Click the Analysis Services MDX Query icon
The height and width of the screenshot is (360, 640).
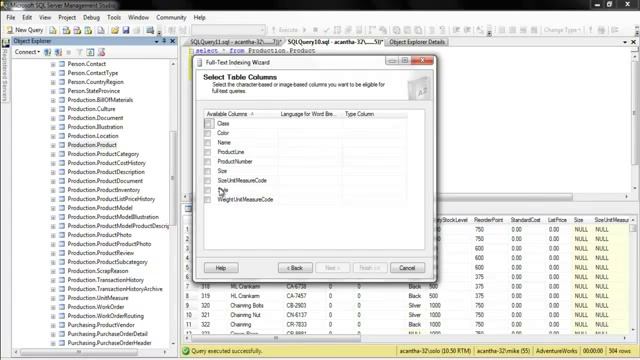[x=66, y=30]
